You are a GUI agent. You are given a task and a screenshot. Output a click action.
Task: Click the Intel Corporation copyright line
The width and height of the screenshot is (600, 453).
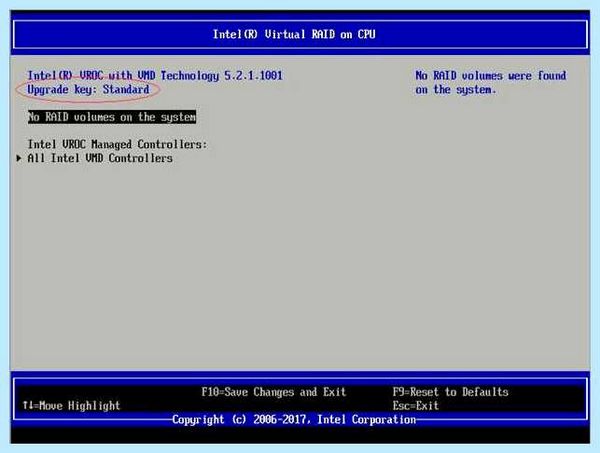(294, 420)
